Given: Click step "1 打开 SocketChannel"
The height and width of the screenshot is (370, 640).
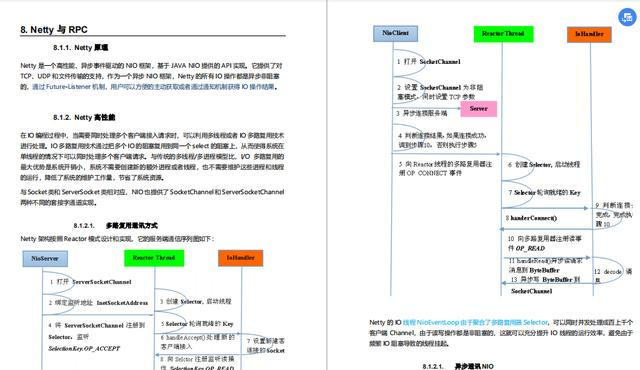Looking at the screenshot, I should (429, 62).
